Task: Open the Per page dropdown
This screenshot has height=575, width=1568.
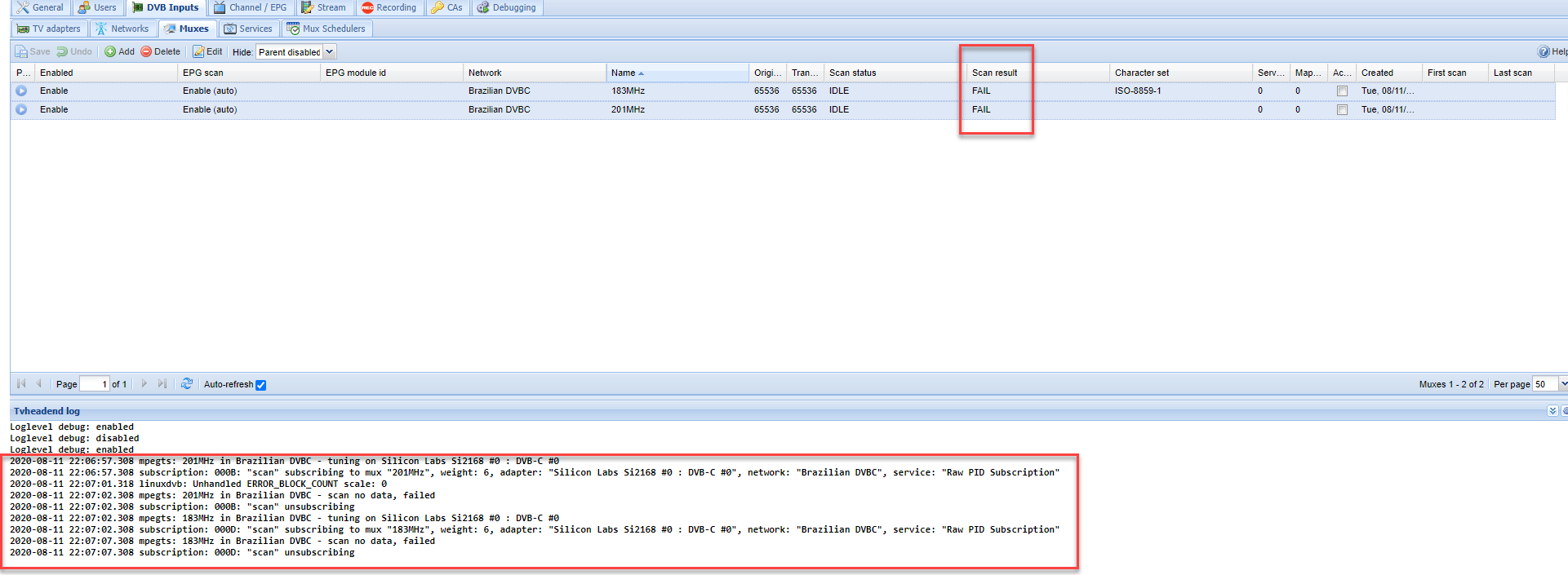Action: coord(1562,384)
